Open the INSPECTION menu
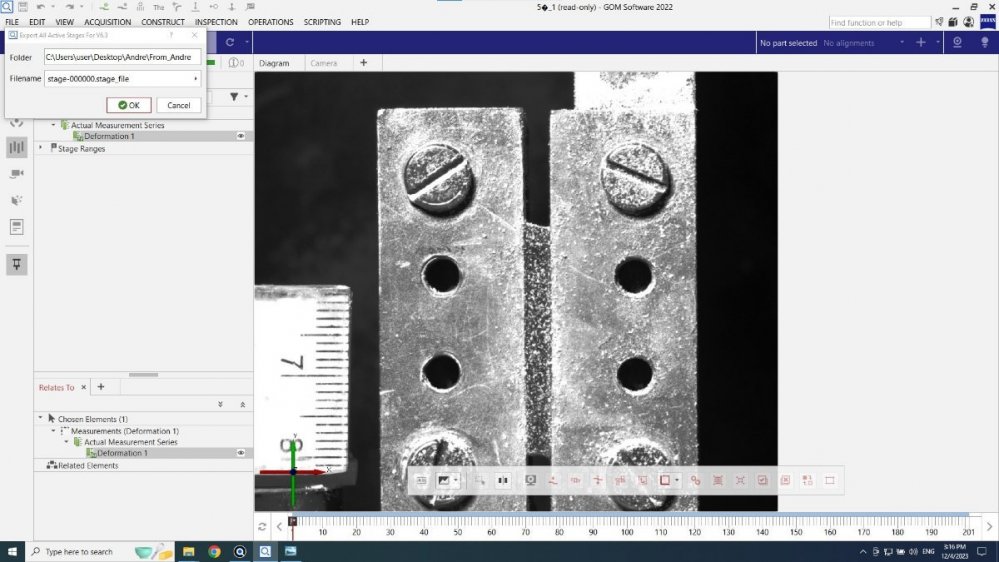 (216, 22)
